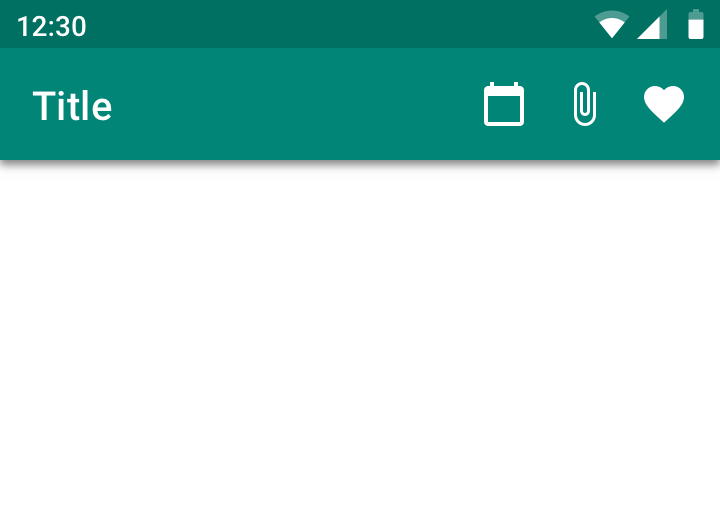
Task: Tap the white triangle signal indicator
Action: point(652,24)
